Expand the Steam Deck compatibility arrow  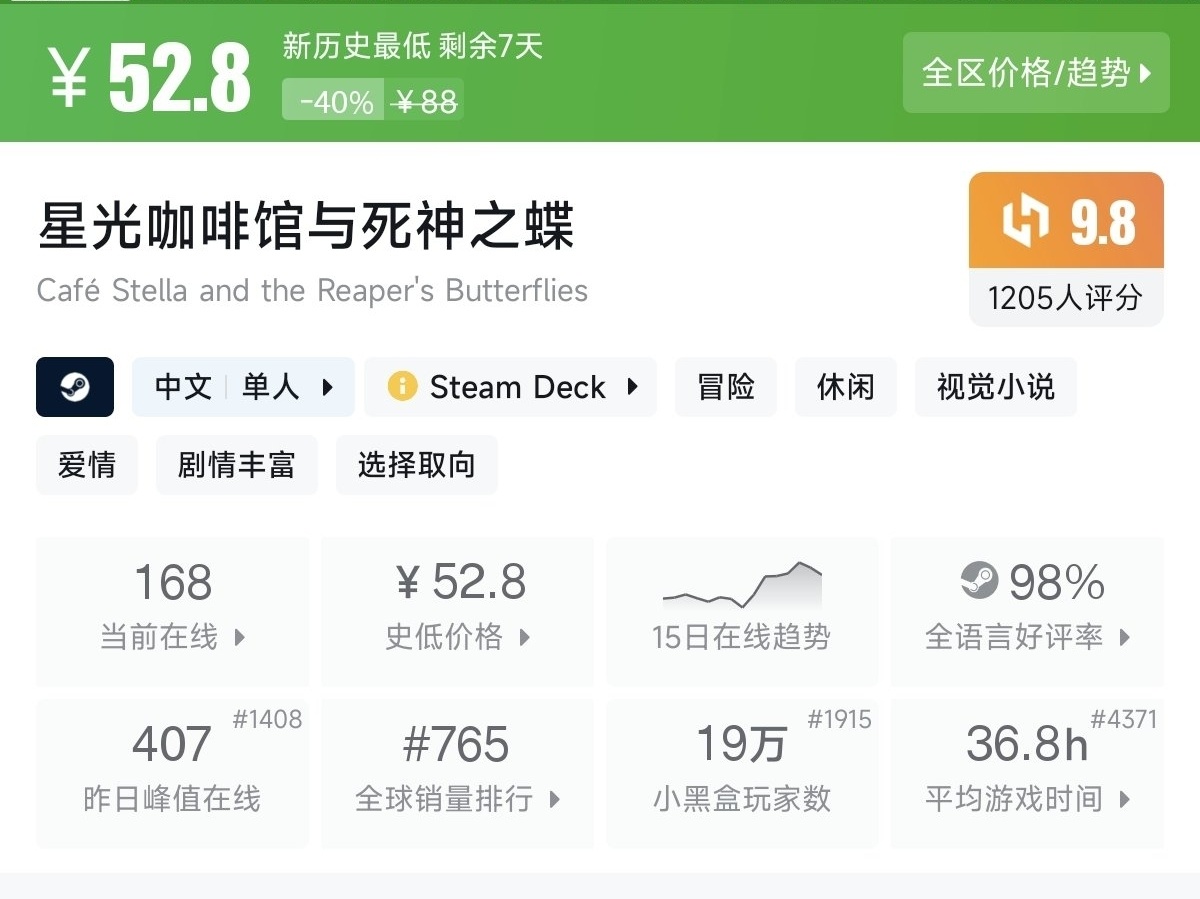(x=632, y=387)
